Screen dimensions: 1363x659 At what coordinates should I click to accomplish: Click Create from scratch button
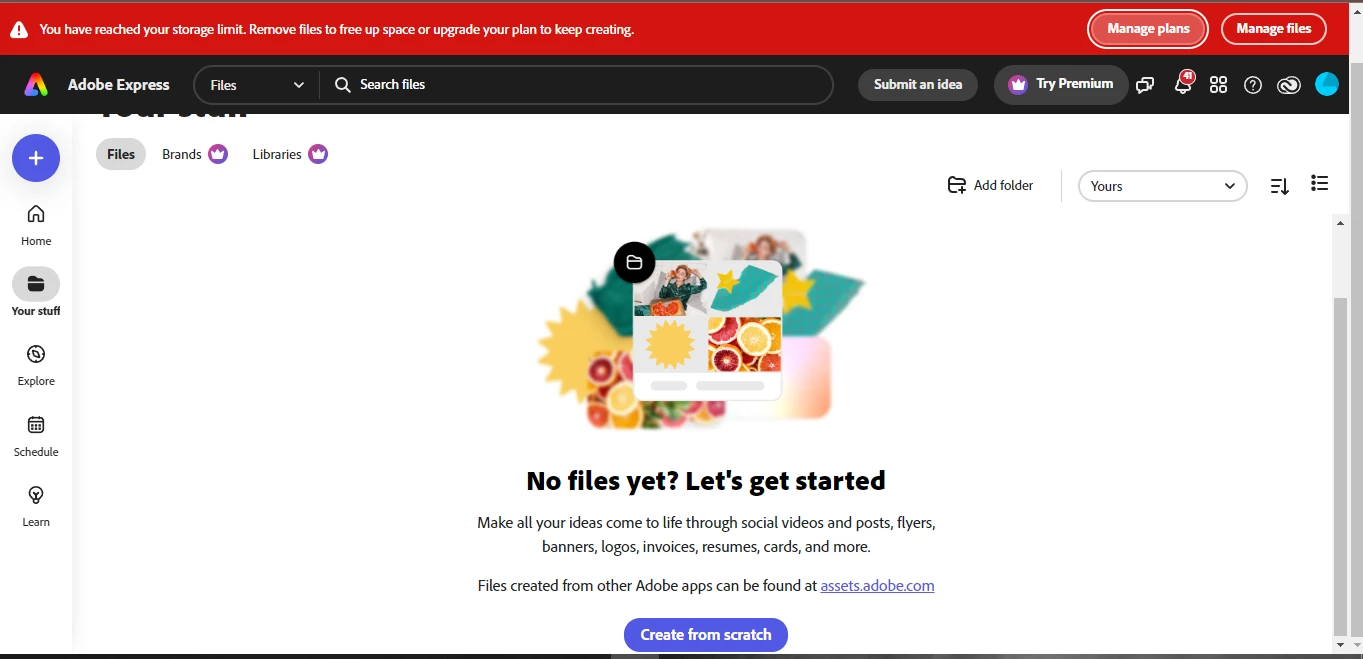click(706, 635)
